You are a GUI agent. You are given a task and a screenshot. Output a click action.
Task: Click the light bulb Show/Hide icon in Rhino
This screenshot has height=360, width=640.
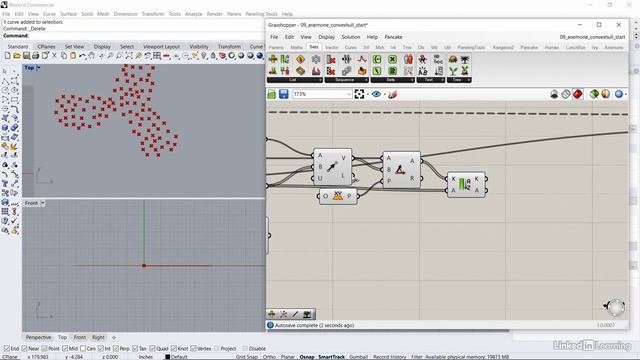coord(204,56)
